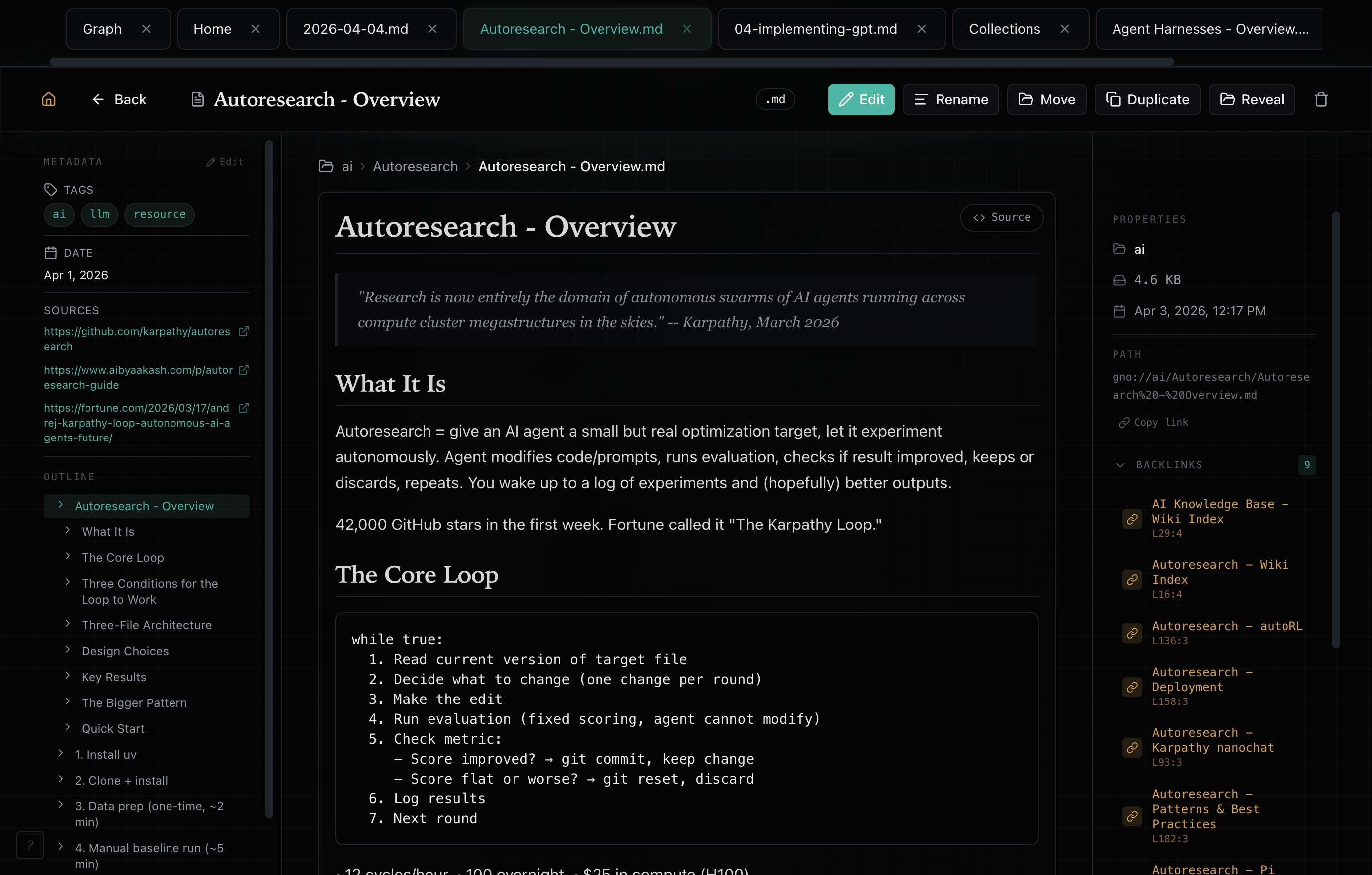This screenshot has height=875, width=1372.
Task: Click link icon beside Patterns & Best Practices backlink
Action: (x=1132, y=816)
